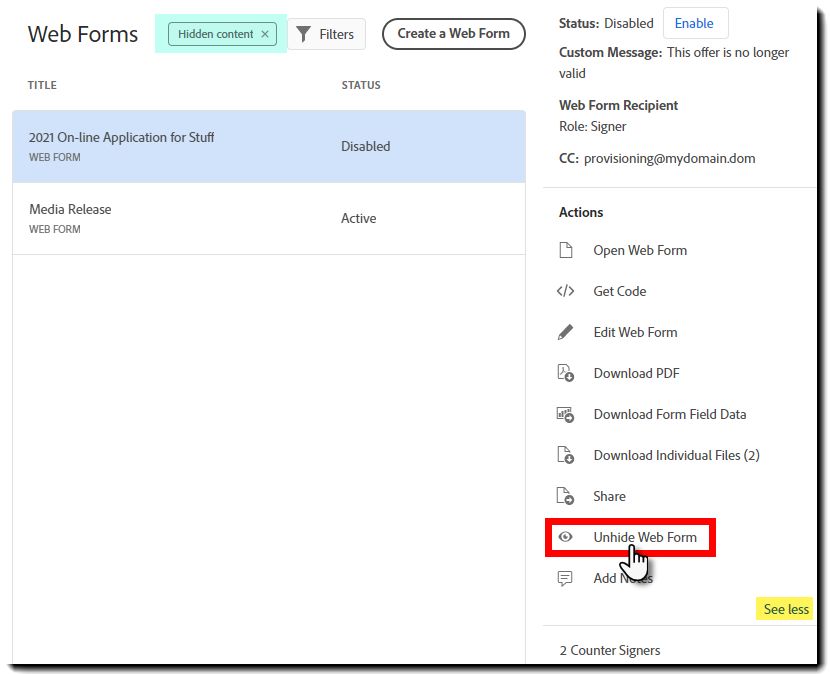830x674 pixels.
Task: Click the Get Code brackets icon
Action: [565, 291]
